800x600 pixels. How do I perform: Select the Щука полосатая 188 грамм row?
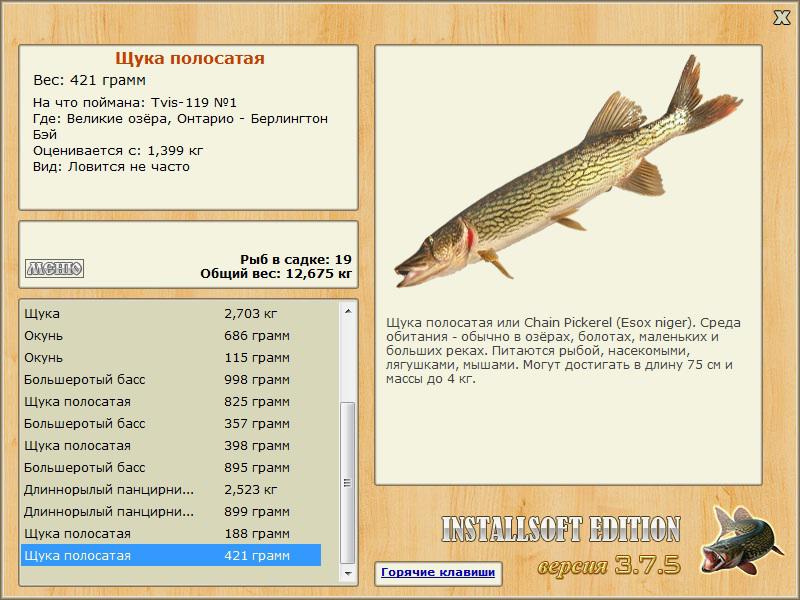[171, 534]
